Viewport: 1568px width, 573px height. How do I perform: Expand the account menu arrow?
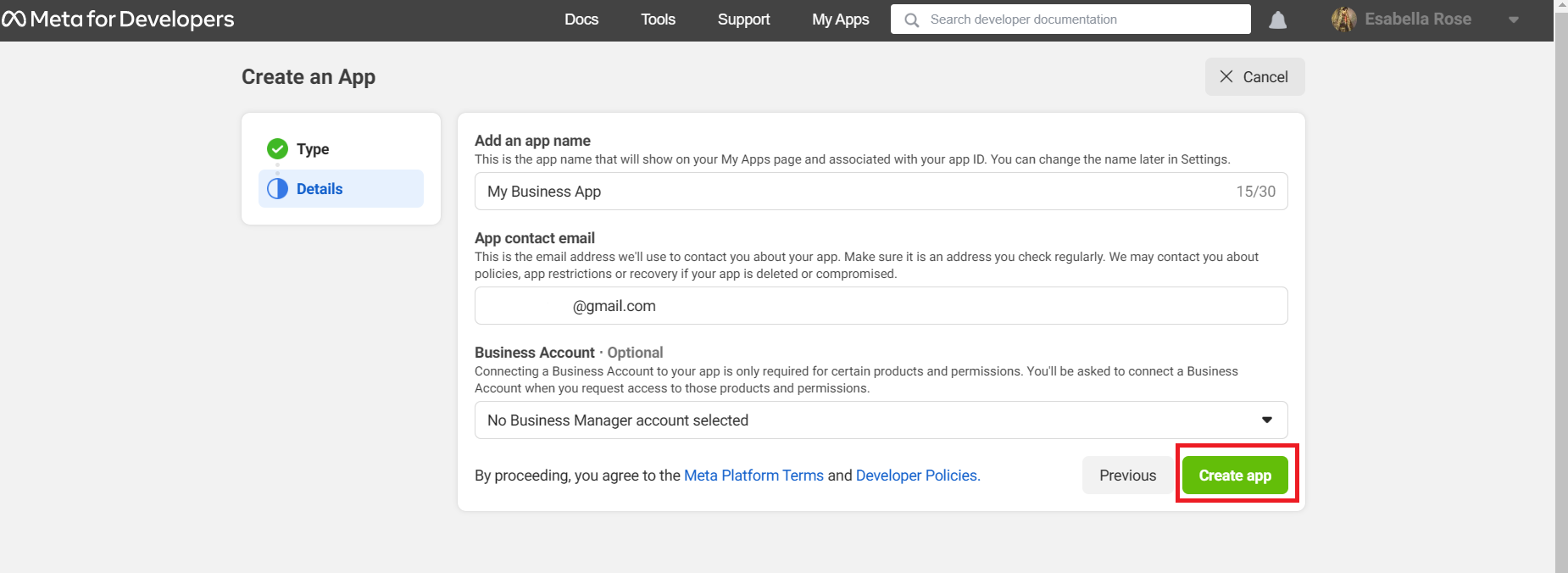coord(1514,20)
